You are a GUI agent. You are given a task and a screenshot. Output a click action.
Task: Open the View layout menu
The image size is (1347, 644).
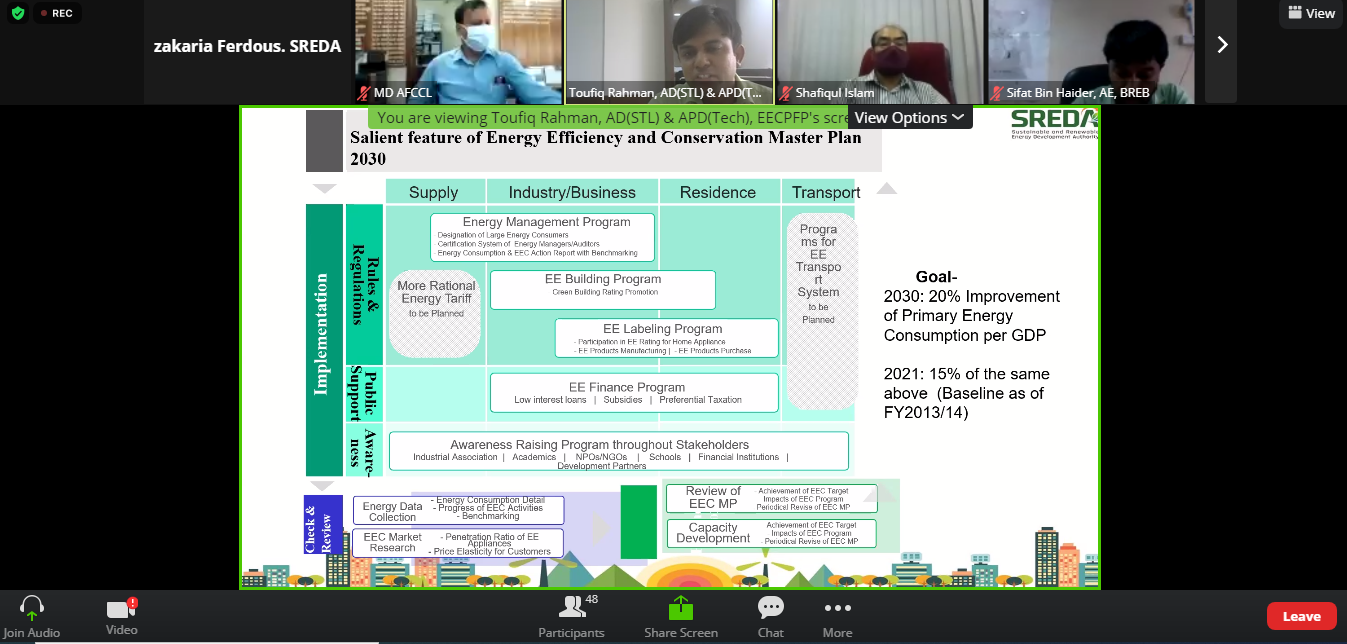pos(1311,13)
